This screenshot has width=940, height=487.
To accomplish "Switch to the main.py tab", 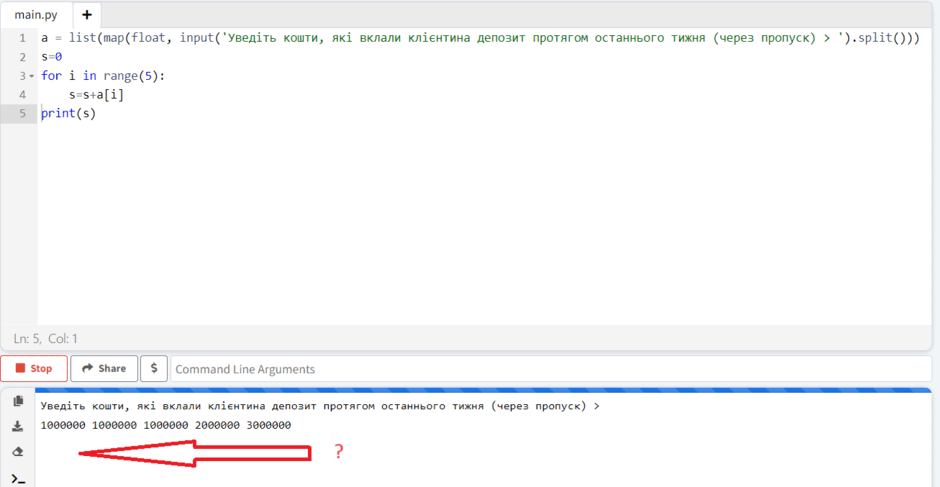I will (36, 15).
